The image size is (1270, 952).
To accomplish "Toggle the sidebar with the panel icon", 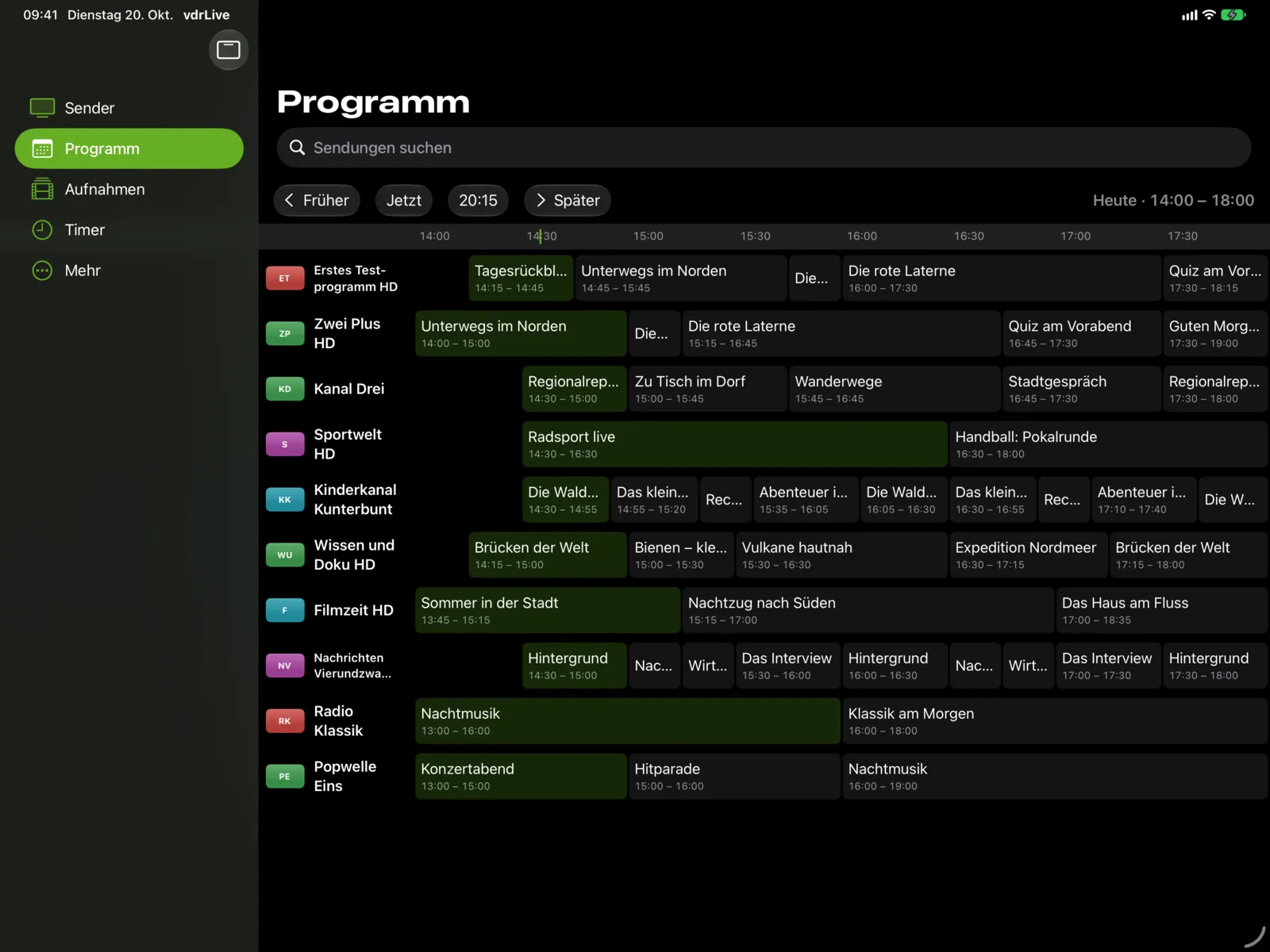I will pos(229,50).
